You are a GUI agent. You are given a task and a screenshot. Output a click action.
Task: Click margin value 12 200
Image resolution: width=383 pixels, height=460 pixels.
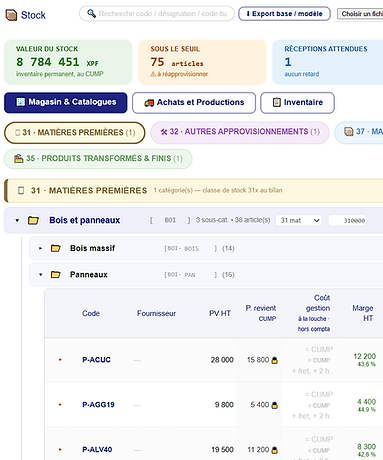pos(365,356)
